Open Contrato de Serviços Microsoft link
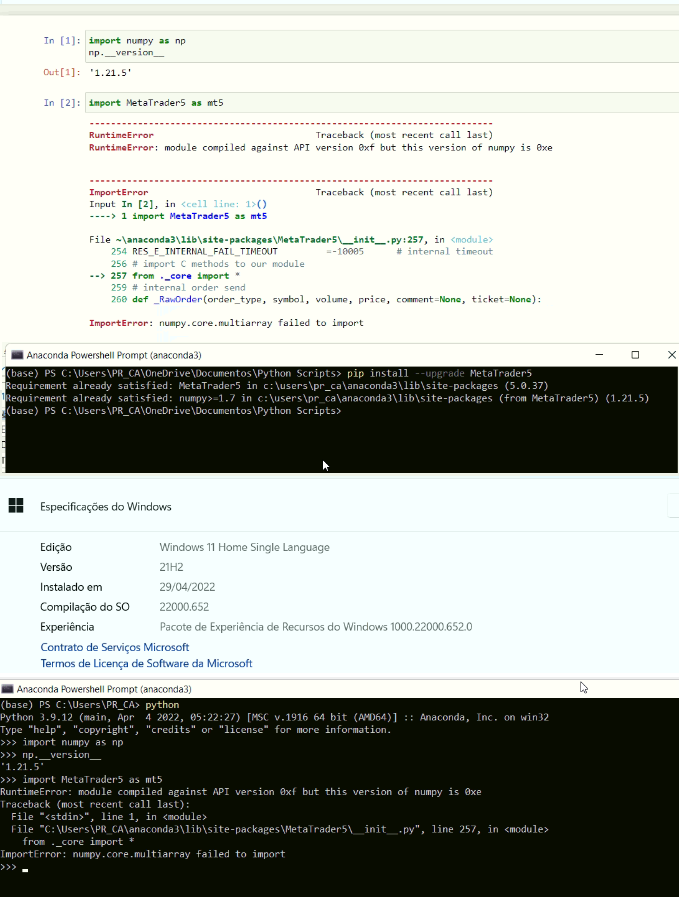Screen dimensions: 679x897 point(114,647)
